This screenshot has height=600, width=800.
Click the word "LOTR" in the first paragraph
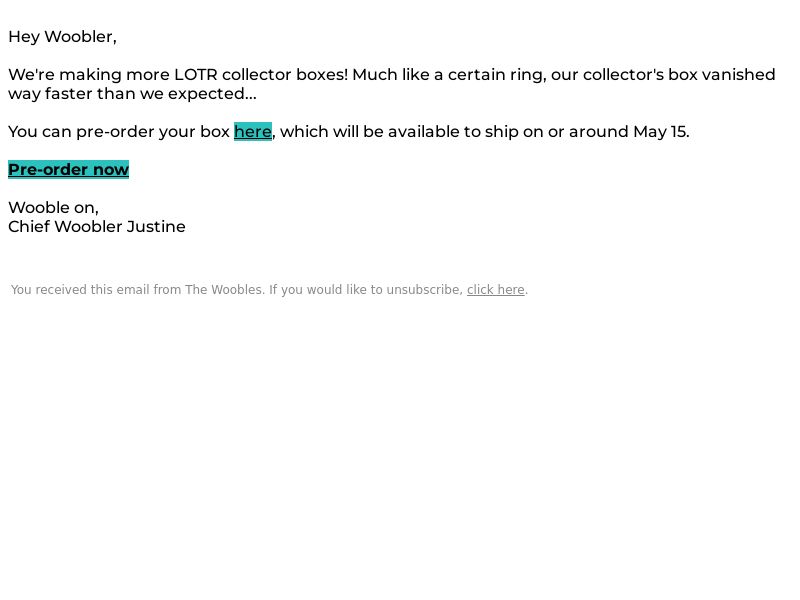click(x=195, y=74)
